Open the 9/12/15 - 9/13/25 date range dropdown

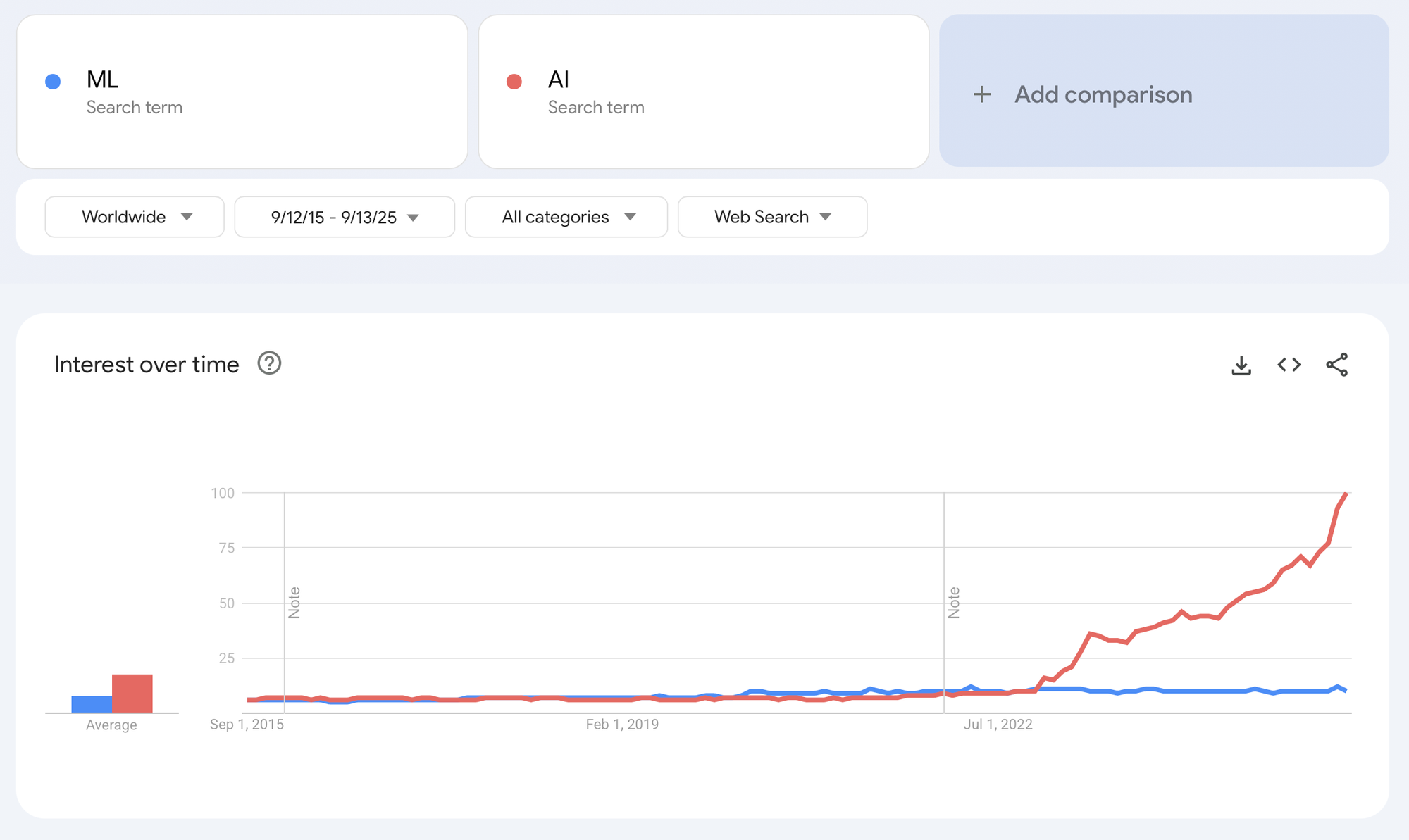point(345,217)
